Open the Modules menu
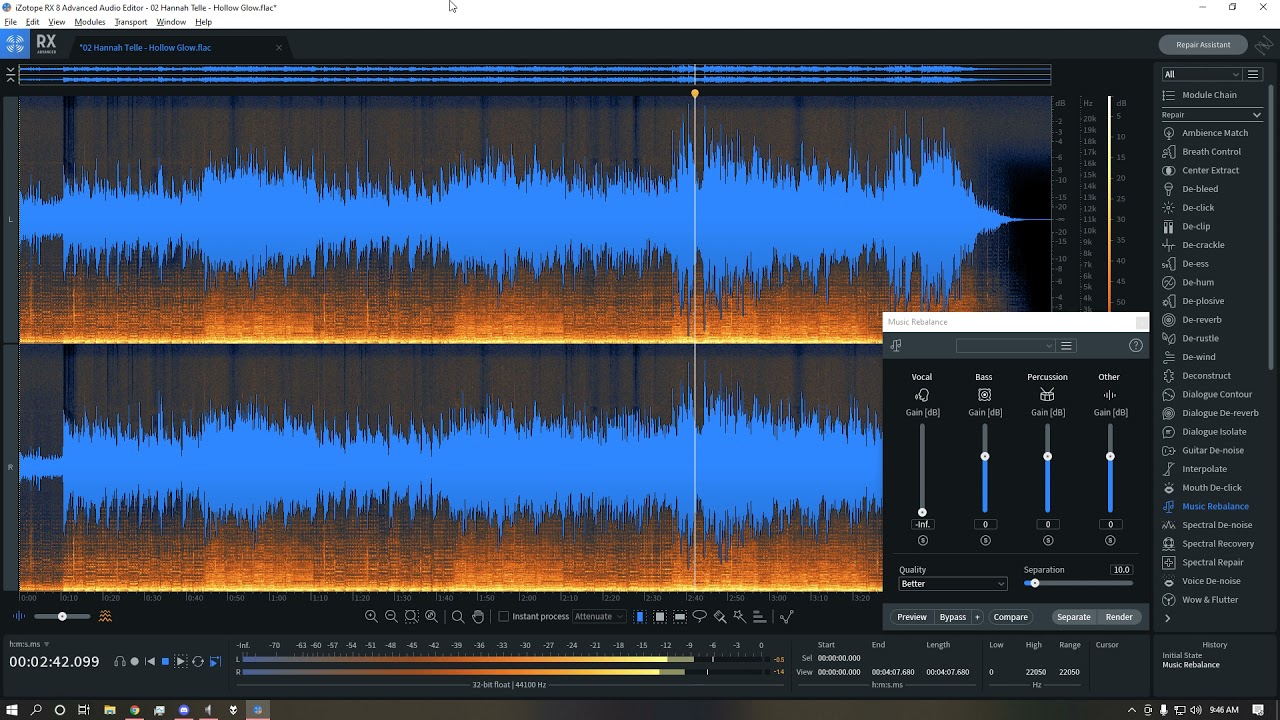 click(x=90, y=22)
